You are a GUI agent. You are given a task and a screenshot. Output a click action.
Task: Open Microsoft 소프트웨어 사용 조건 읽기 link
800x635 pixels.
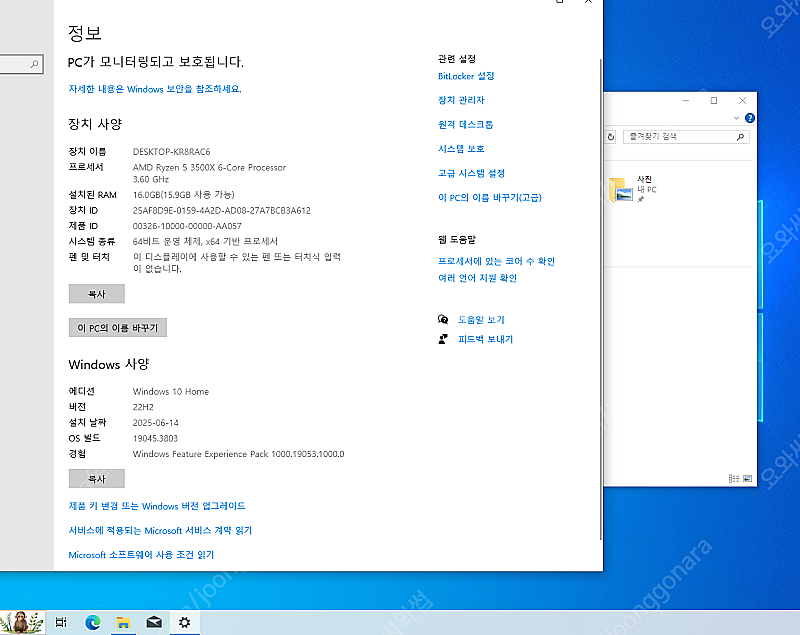click(141, 555)
